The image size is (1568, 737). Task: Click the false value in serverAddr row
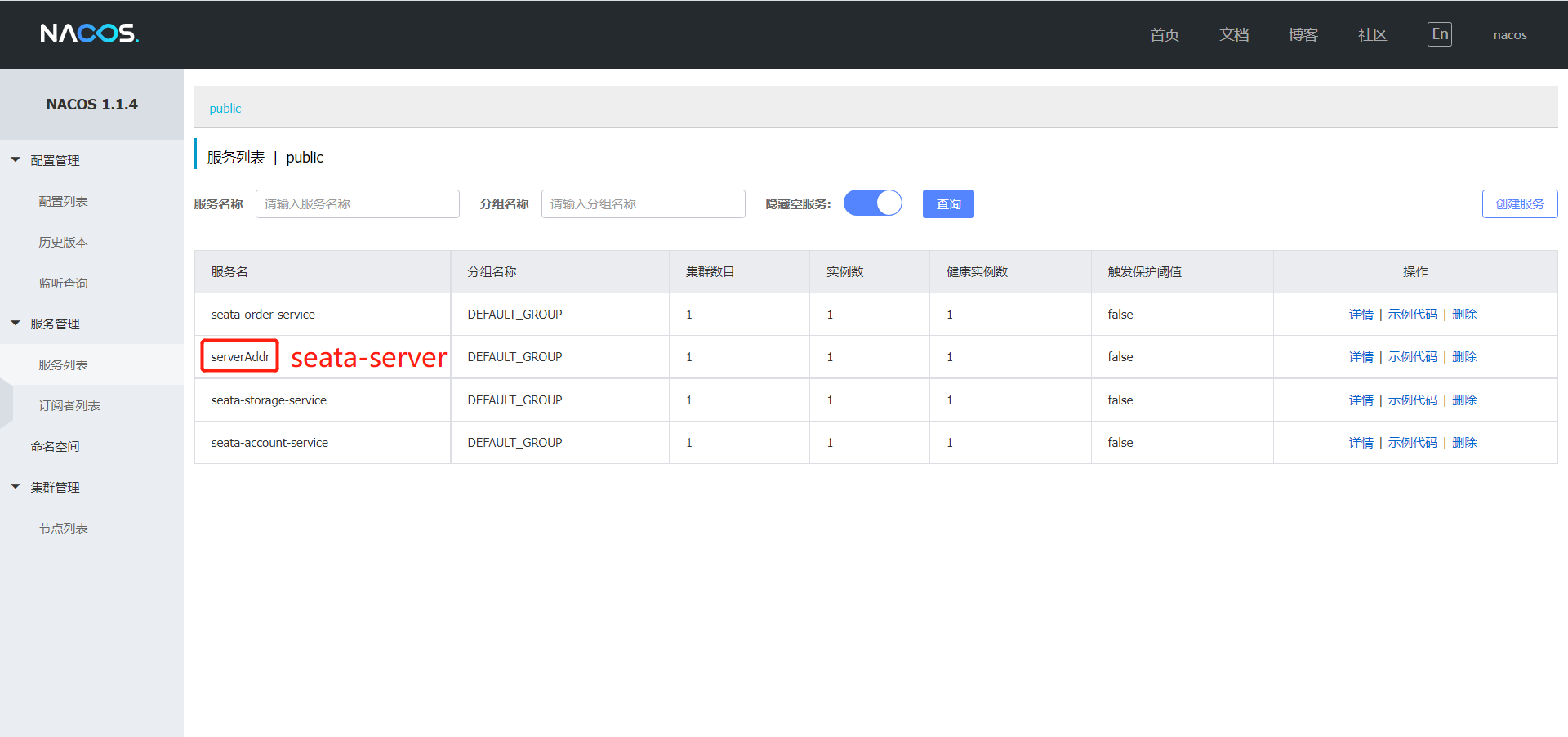(x=1120, y=357)
